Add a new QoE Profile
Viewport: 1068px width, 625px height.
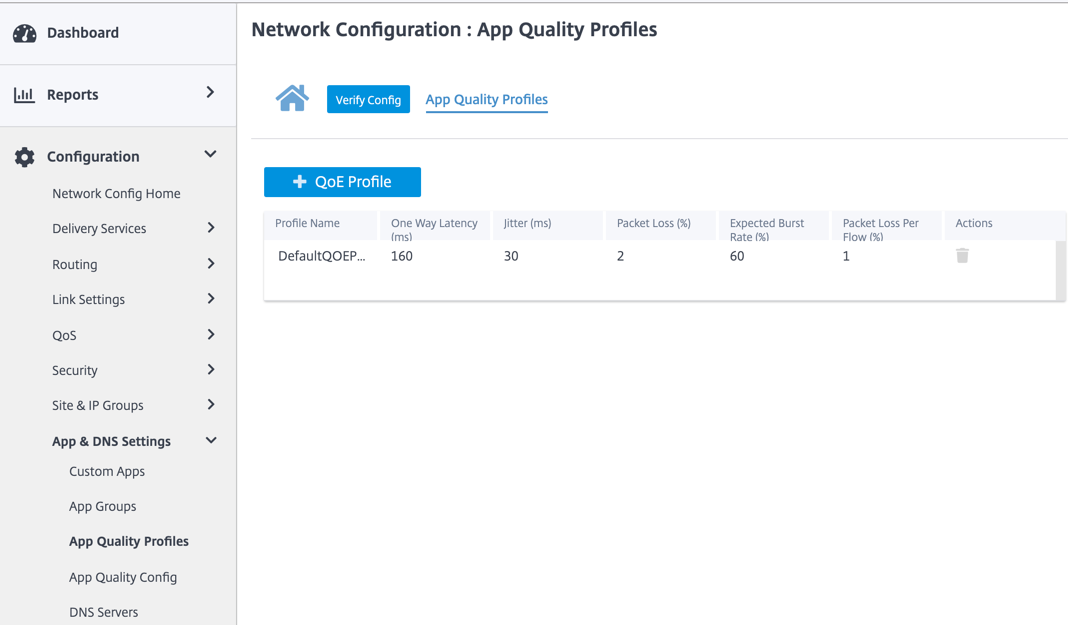[x=343, y=182]
